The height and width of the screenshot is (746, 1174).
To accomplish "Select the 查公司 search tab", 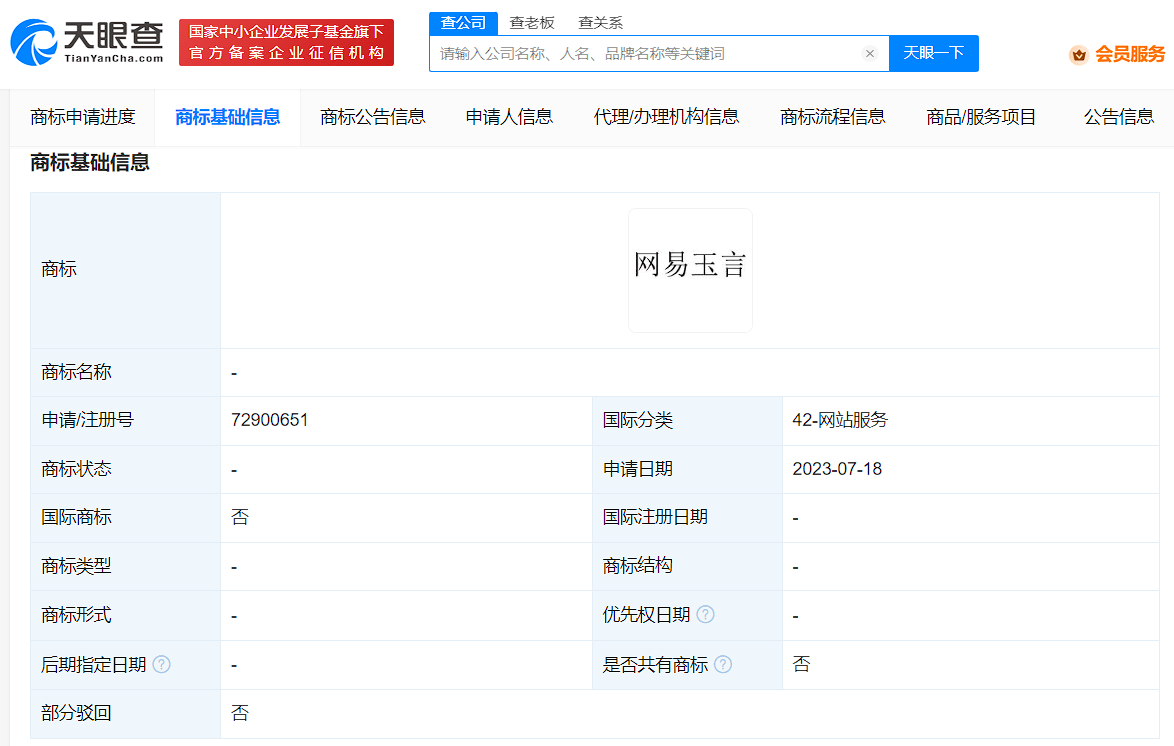I will click(x=462, y=22).
